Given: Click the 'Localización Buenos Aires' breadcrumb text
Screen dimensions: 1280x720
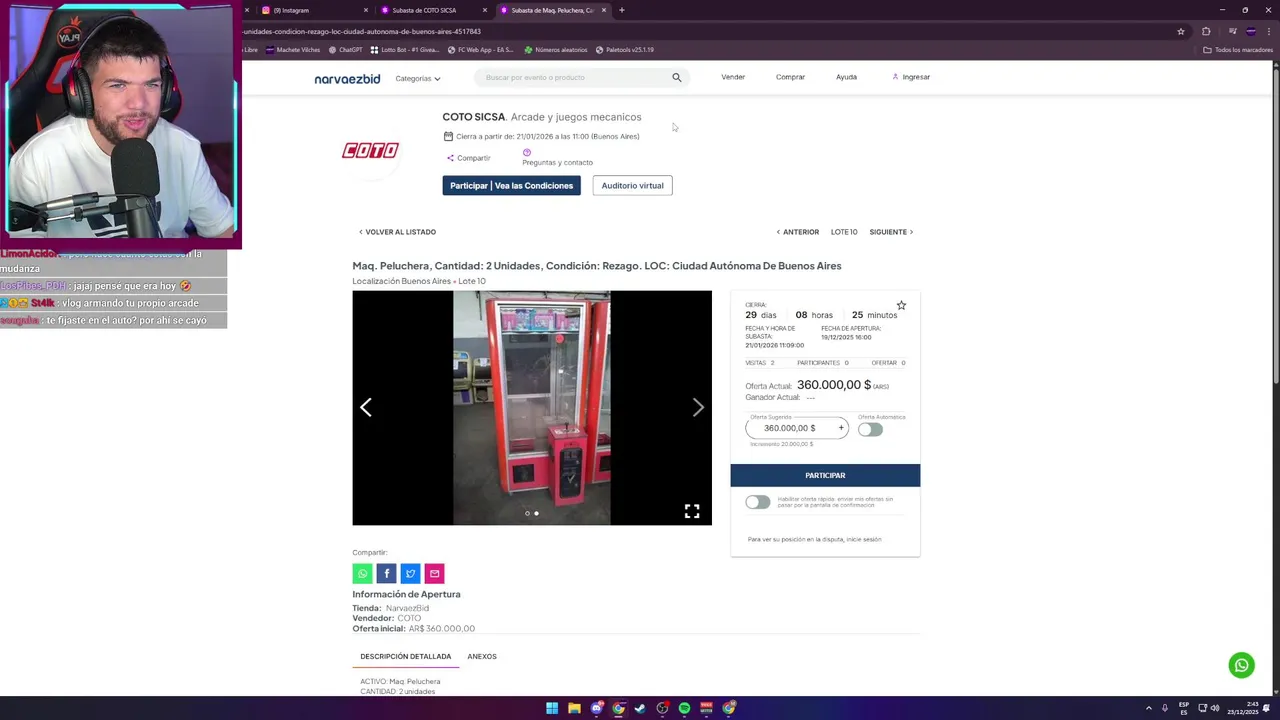Looking at the screenshot, I should 402,281.
